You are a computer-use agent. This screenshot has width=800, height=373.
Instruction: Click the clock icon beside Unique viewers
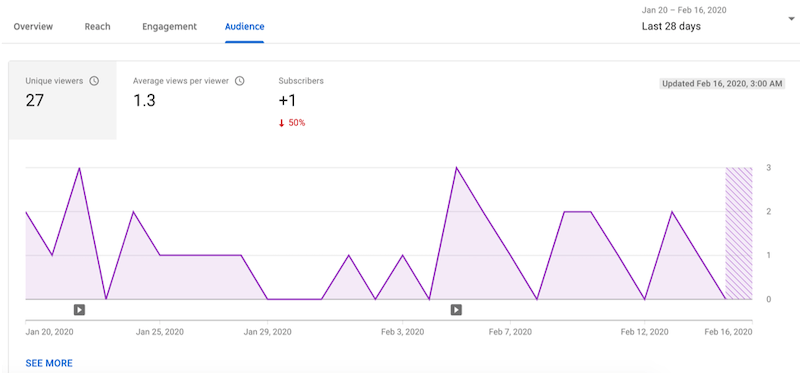94,81
